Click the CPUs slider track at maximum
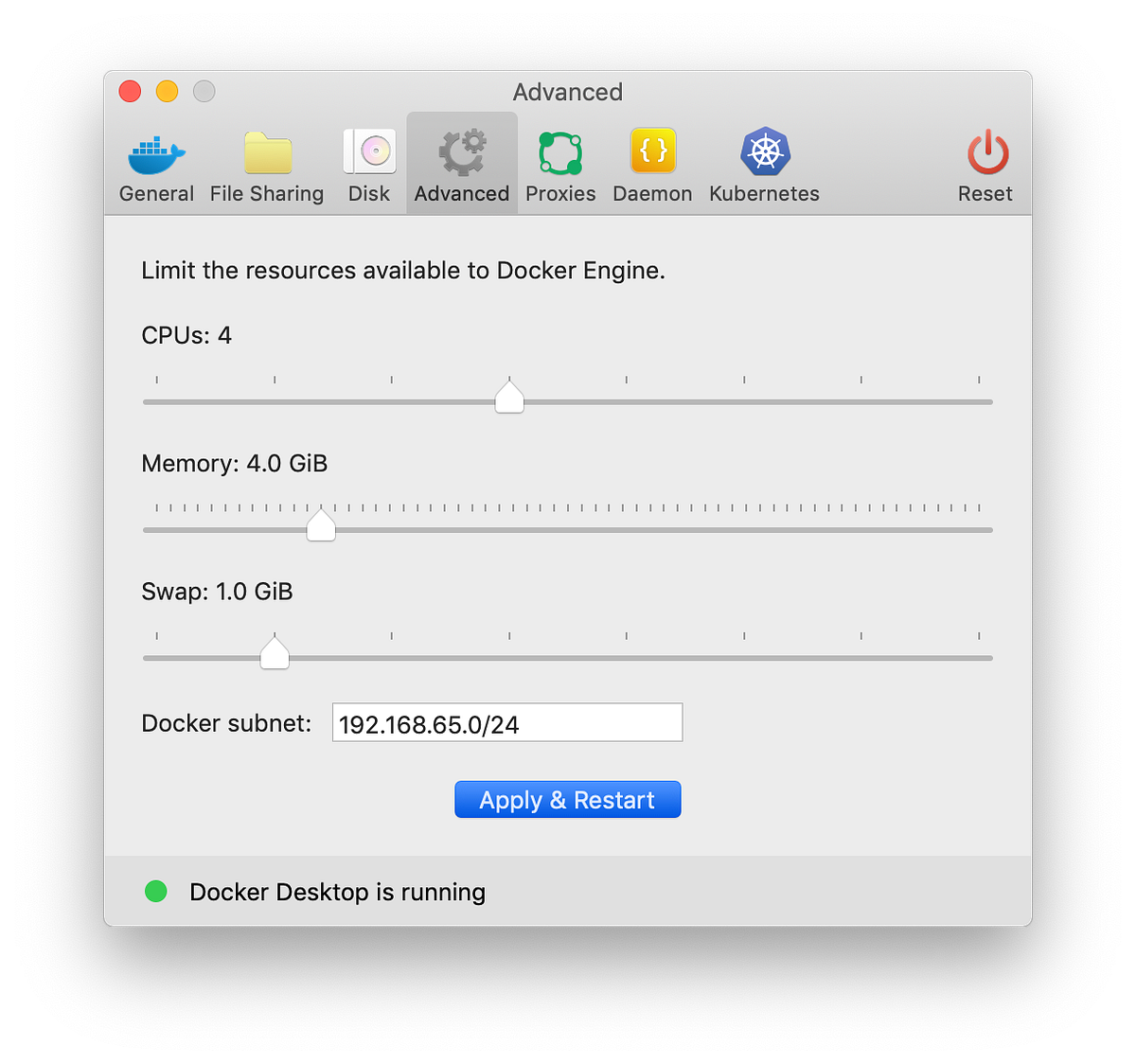 click(985, 401)
